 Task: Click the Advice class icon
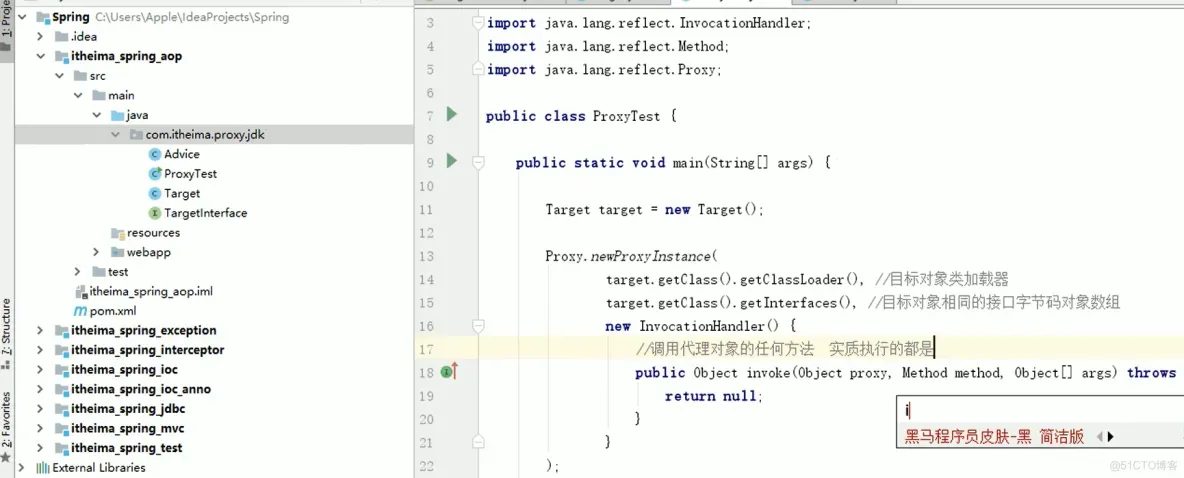(155, 154)
